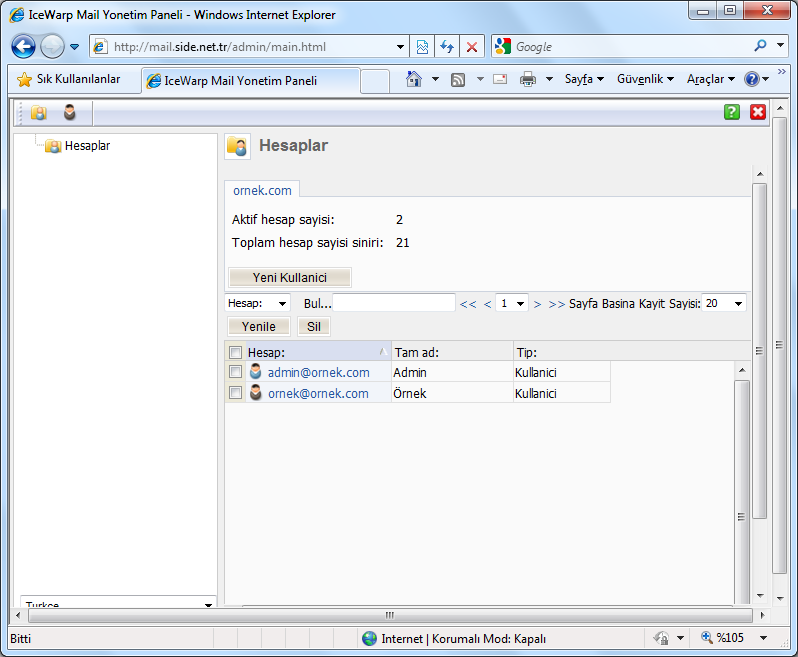Open the Güvenlik menu
Image resolution: width=798 pixels, height=657 pixels.
click(645, 79)
